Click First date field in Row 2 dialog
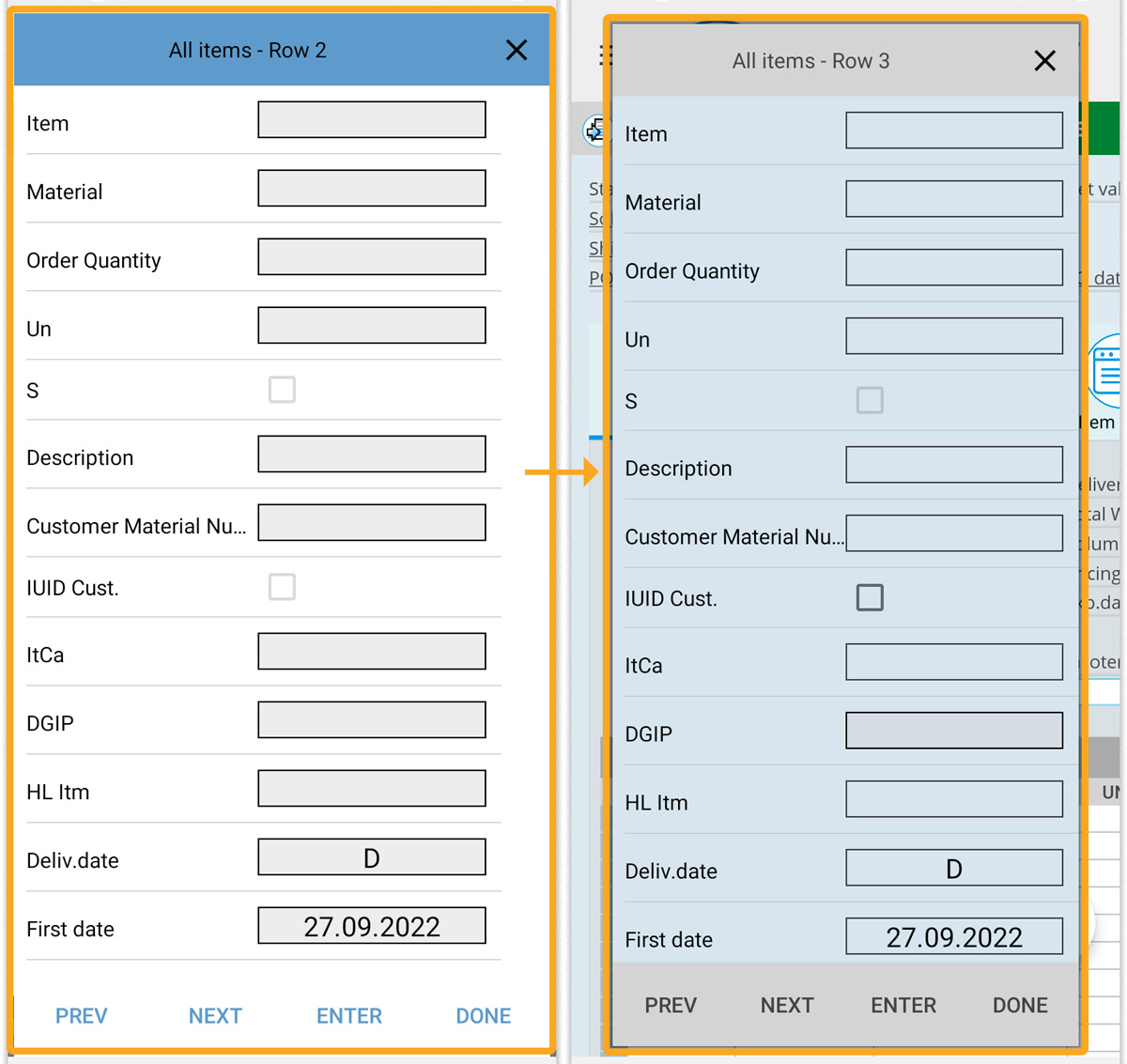The image size is (1127, 1064). click(372, 926)
